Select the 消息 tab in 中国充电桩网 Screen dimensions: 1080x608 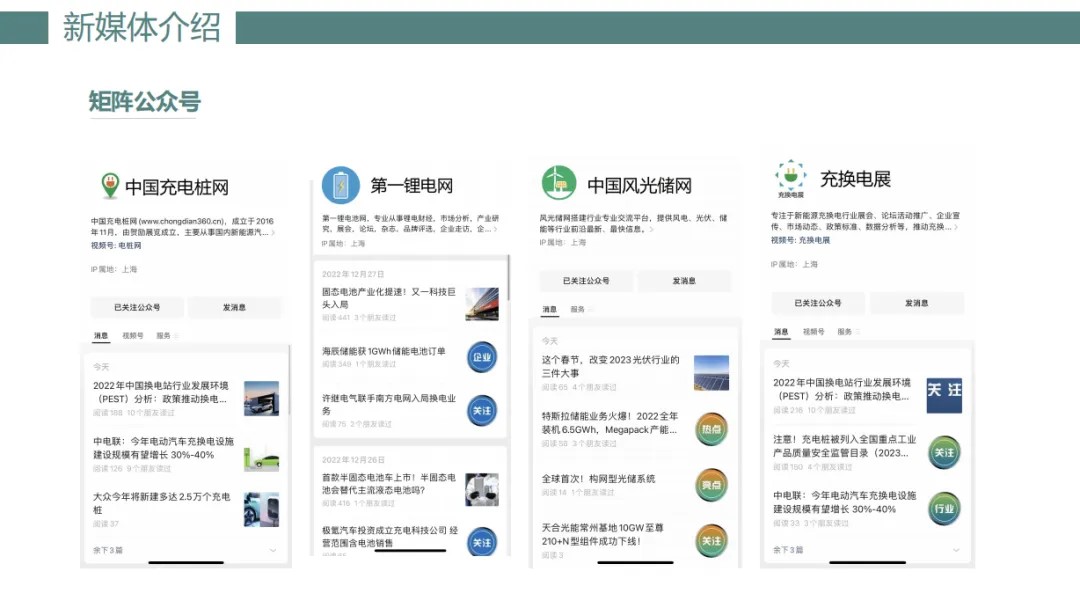point(101,336)
